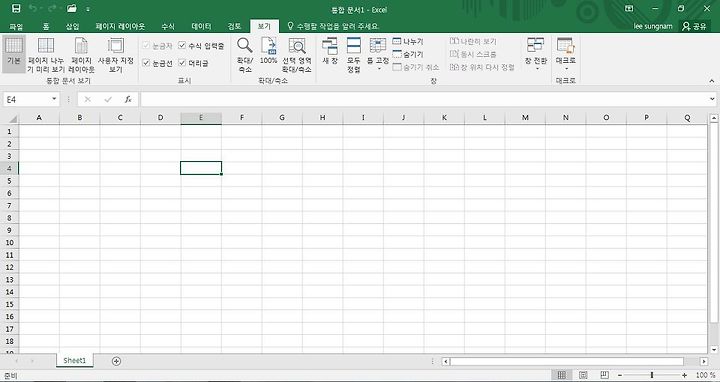
Task: Click the lee sungnam account name
Action: [x=653, y=26]
